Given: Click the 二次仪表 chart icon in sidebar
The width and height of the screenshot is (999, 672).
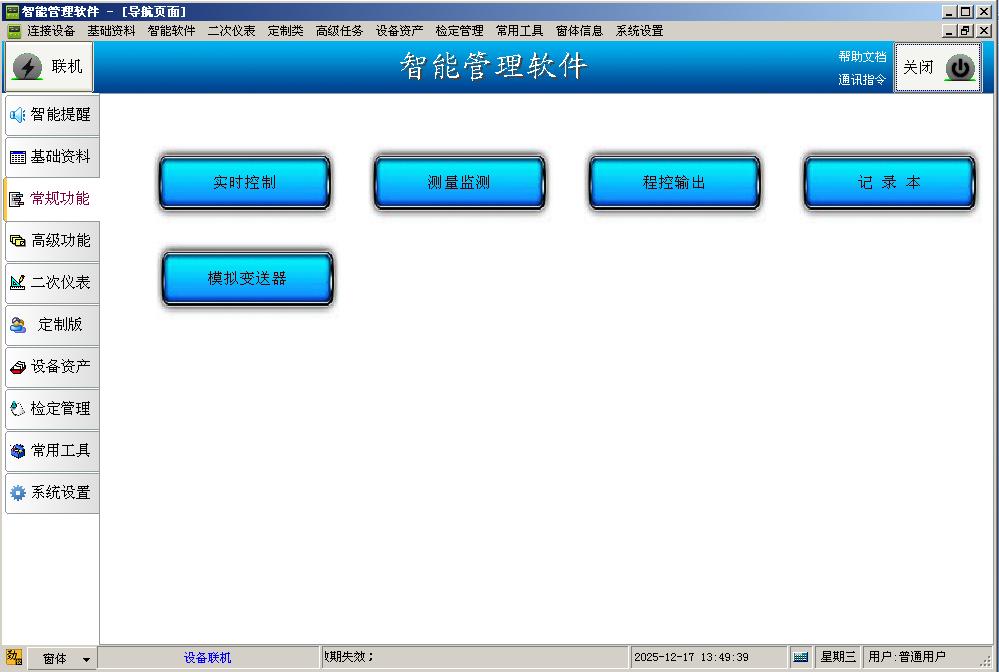Looking at the screenshot, I should (x=17, y=283).
